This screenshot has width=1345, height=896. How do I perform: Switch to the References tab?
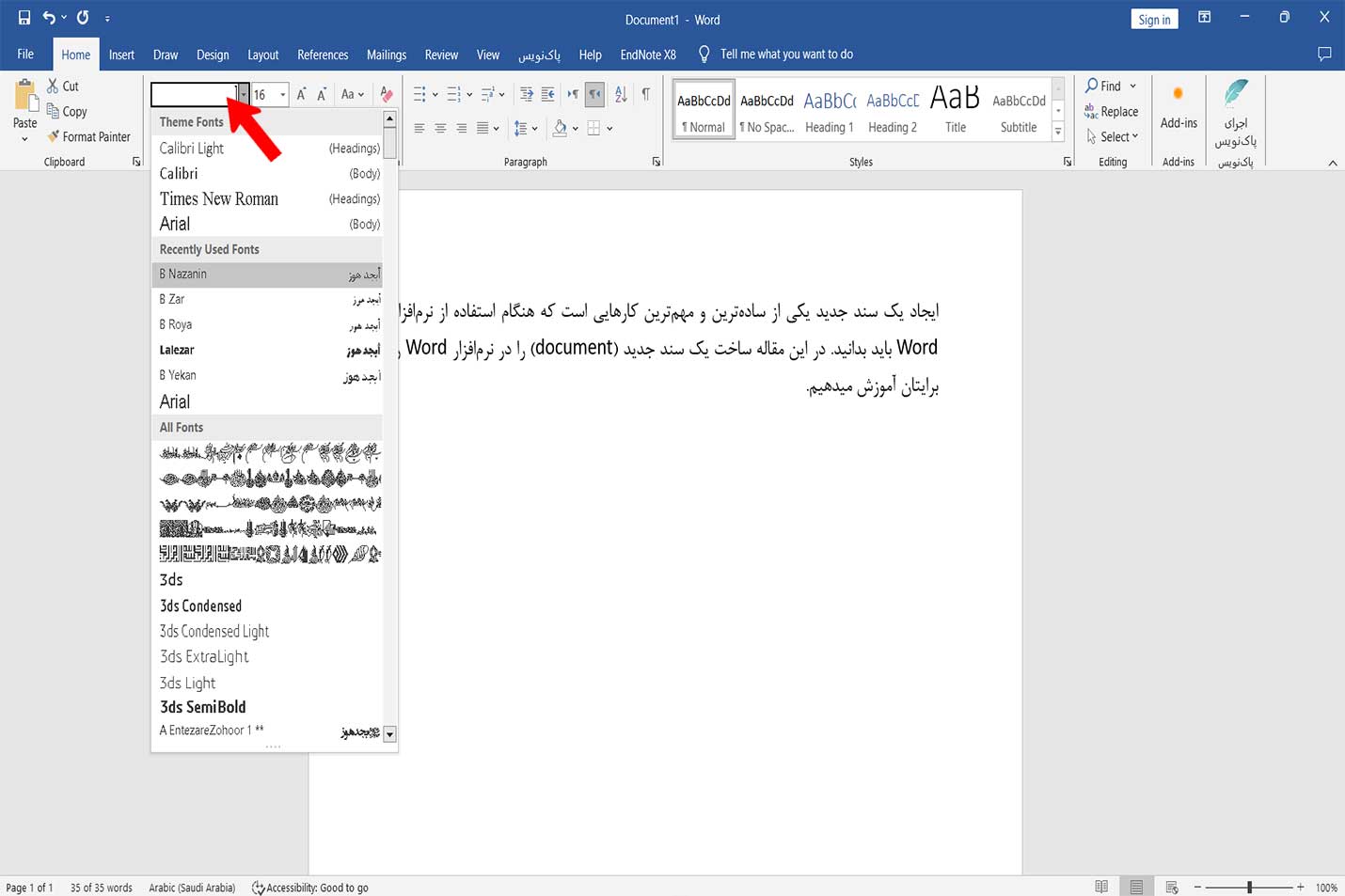click(323, 55)
